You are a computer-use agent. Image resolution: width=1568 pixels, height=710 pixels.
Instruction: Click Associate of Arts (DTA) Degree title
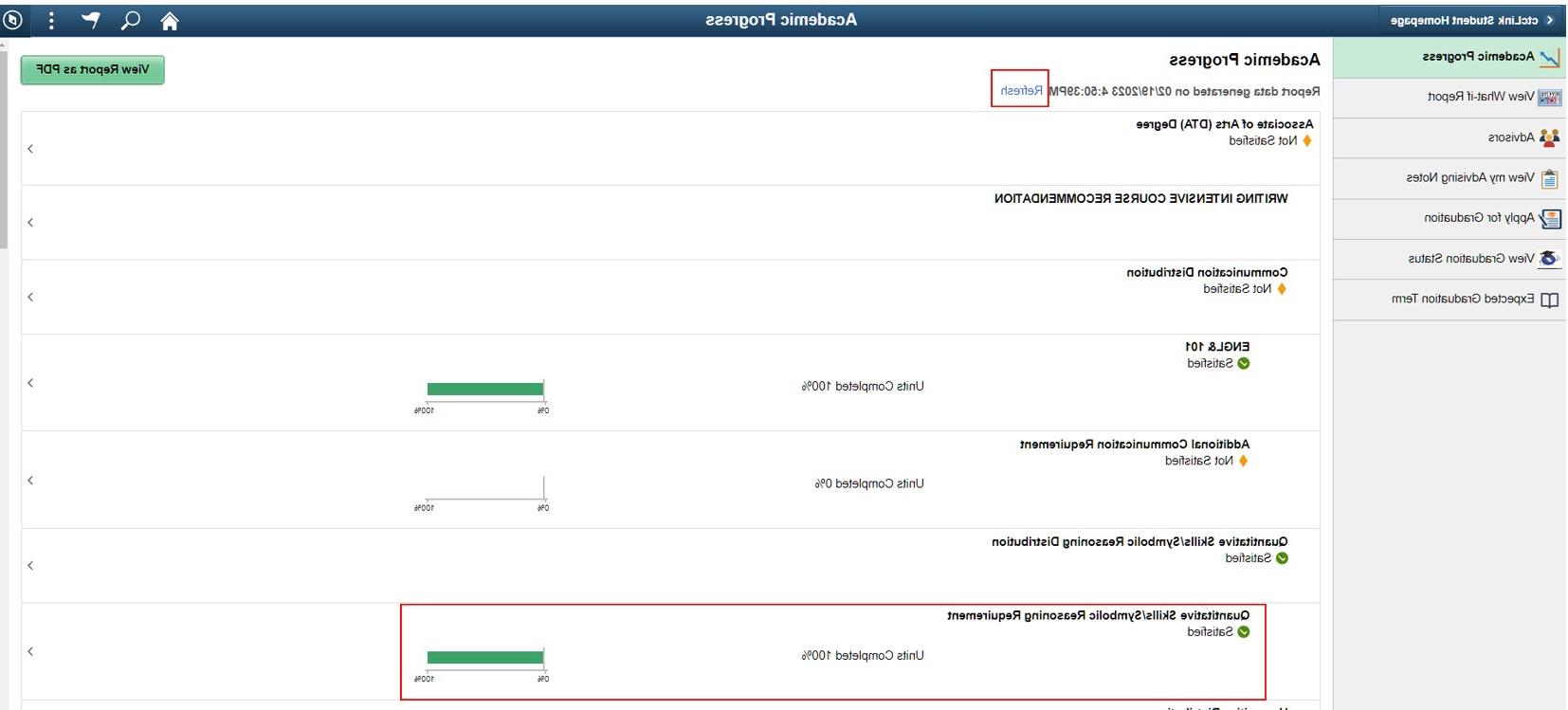pos(1225,124)
